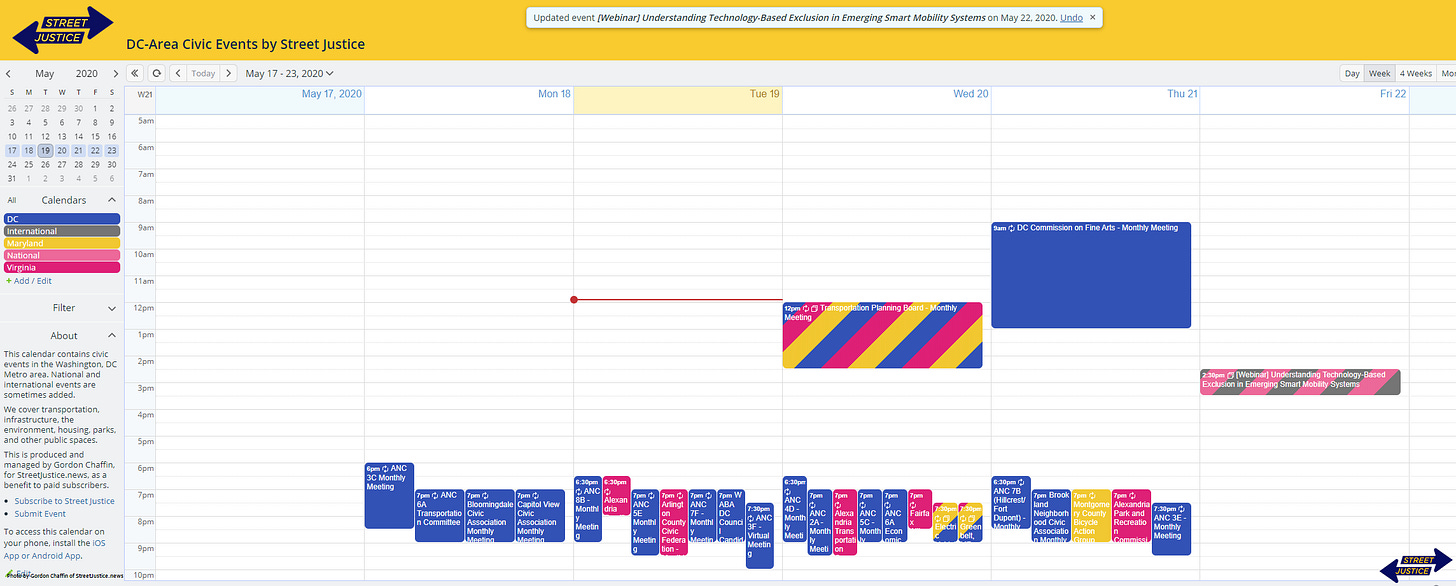The image size is (1456, 586).
Task: Go to the next week
Action: (229, 73)
